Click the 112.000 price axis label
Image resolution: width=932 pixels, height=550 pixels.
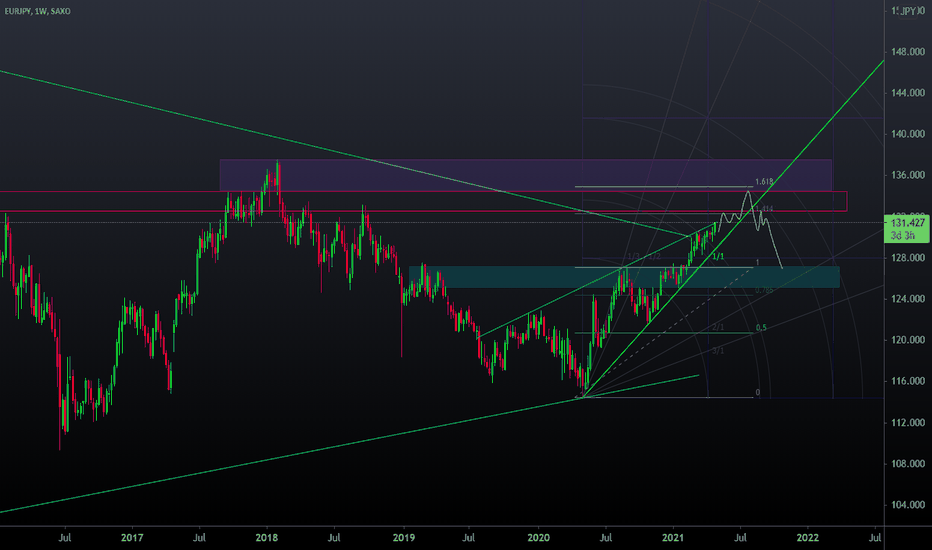(908, 422)
